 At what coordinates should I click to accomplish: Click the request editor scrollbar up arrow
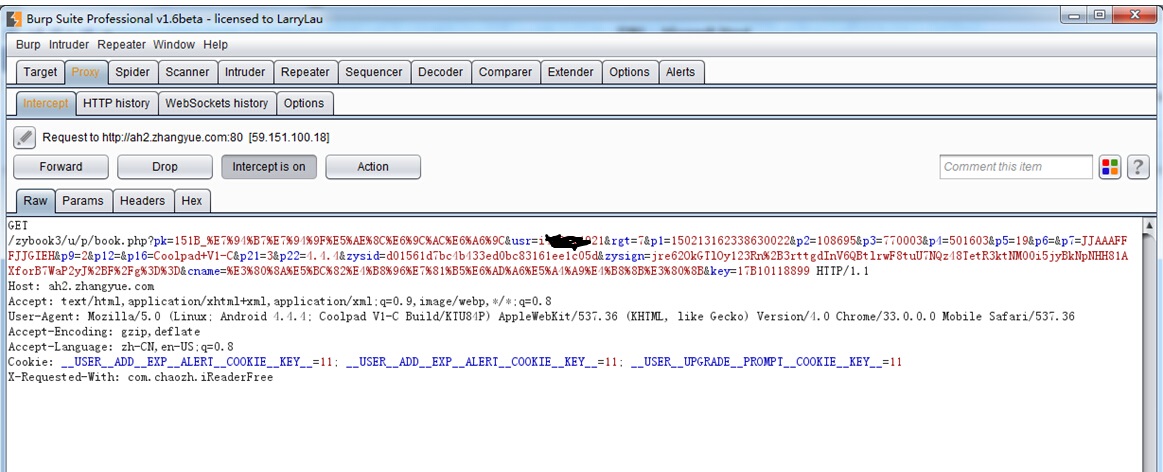[1149, 224]
